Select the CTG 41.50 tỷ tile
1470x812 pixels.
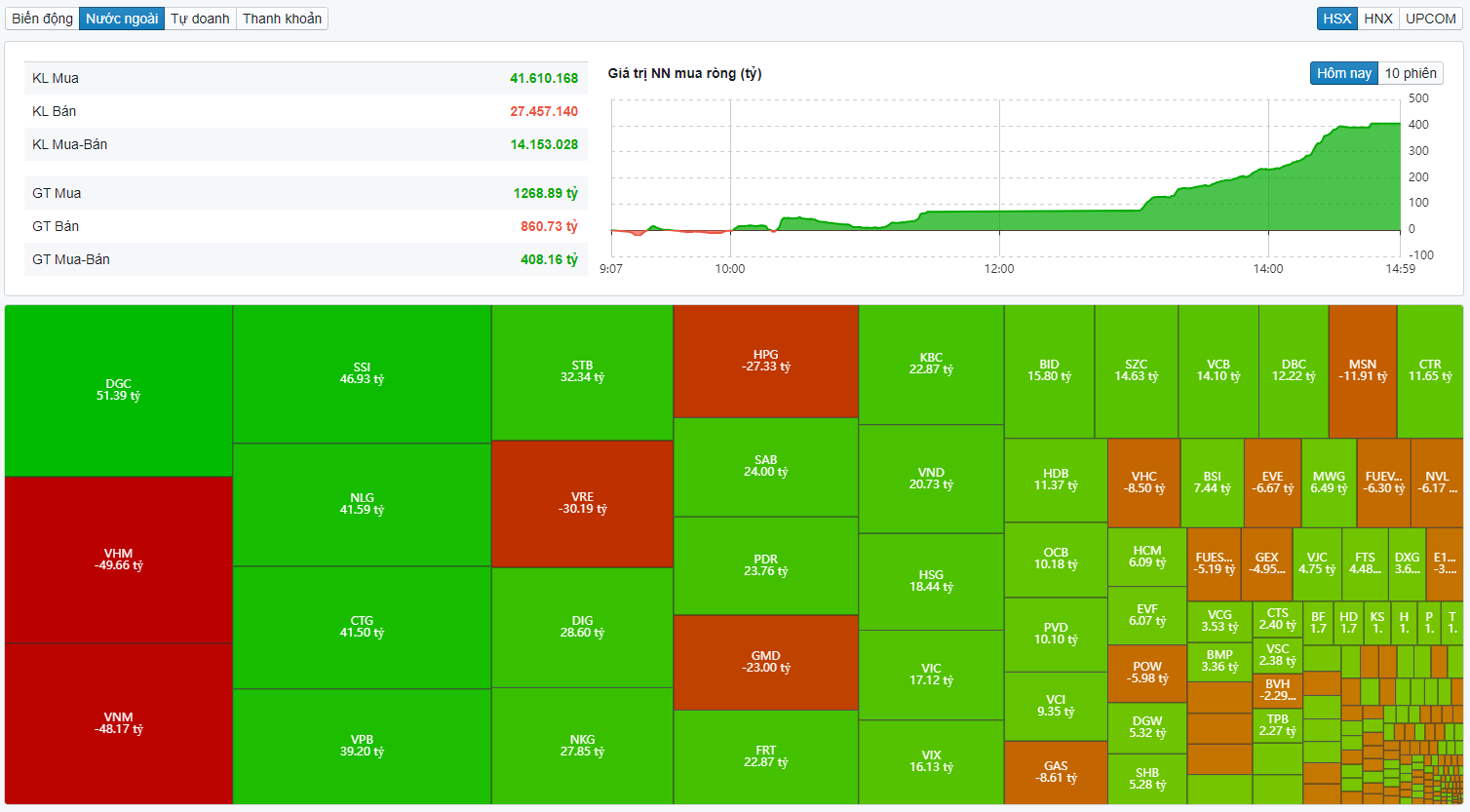(362, 627)
